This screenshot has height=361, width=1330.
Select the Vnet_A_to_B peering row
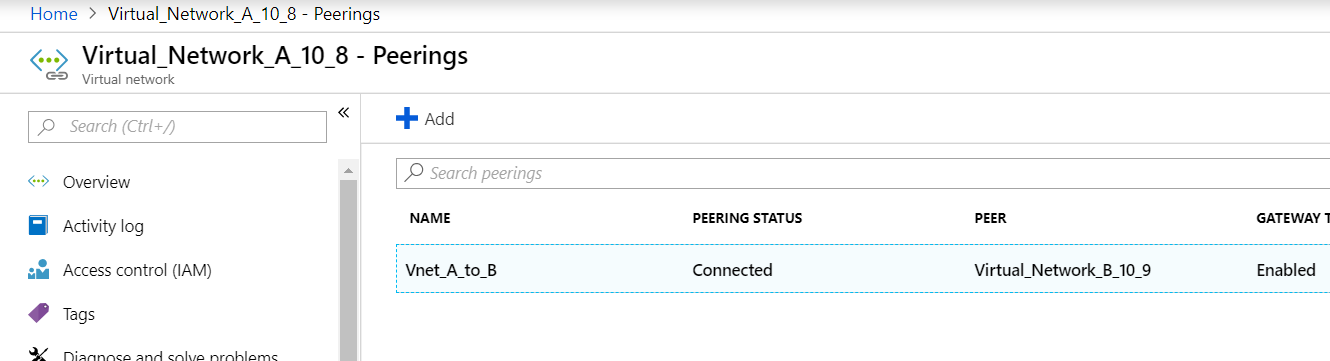(863, 269)
